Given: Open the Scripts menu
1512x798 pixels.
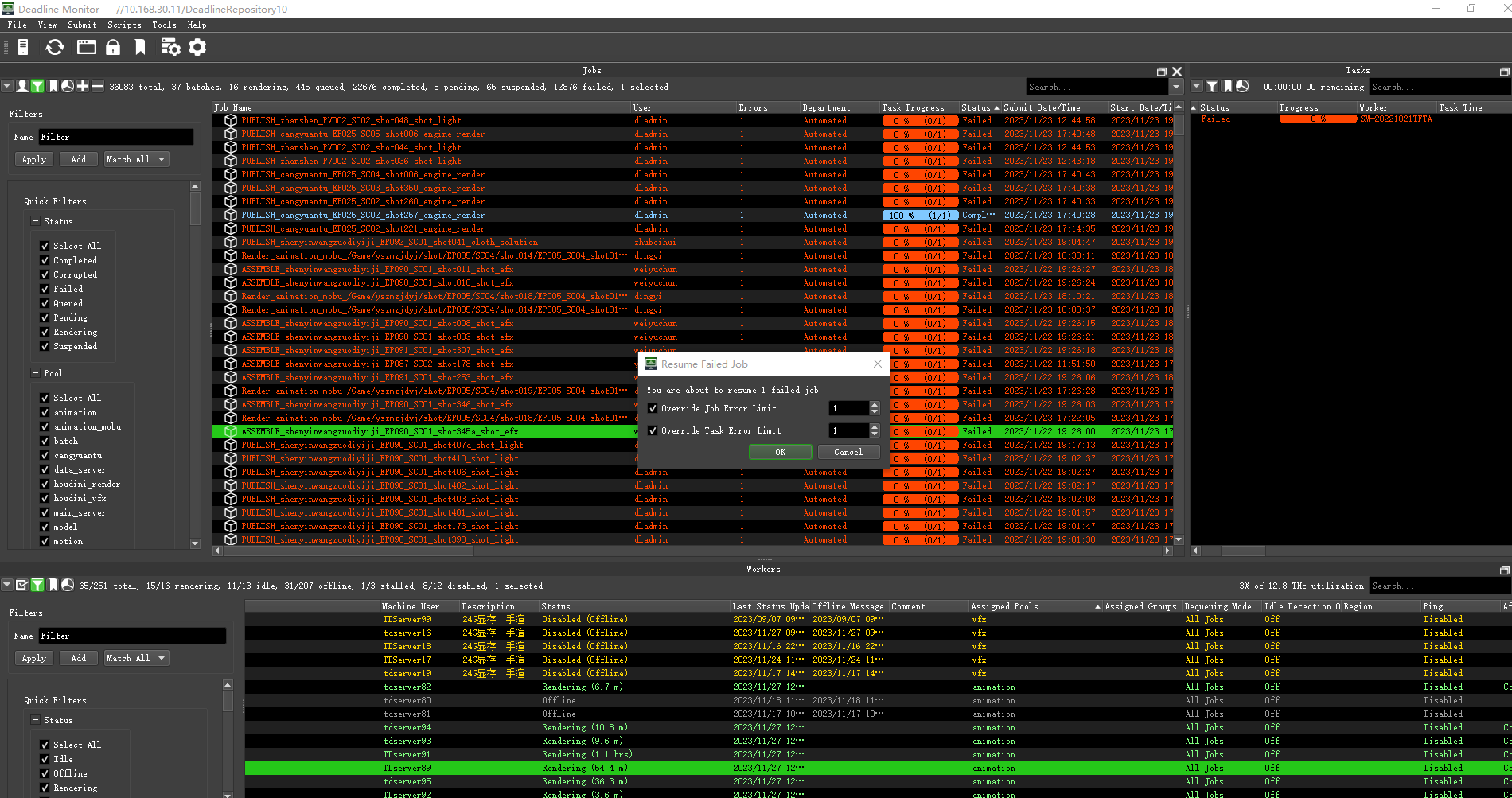Looking at the screenshot, I should (x=124, y=25).
